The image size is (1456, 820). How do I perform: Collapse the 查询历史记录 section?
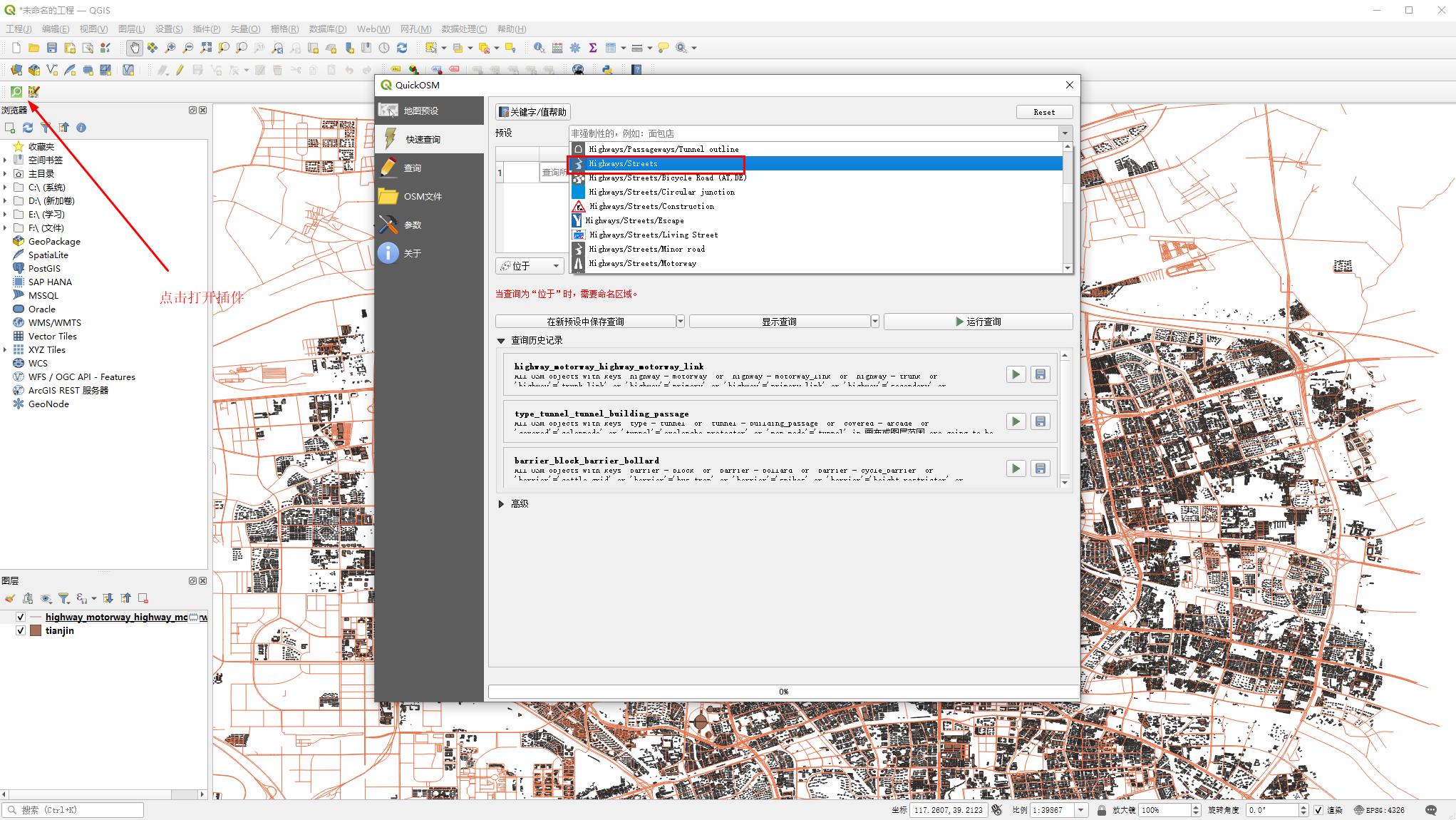pos(501,341)
